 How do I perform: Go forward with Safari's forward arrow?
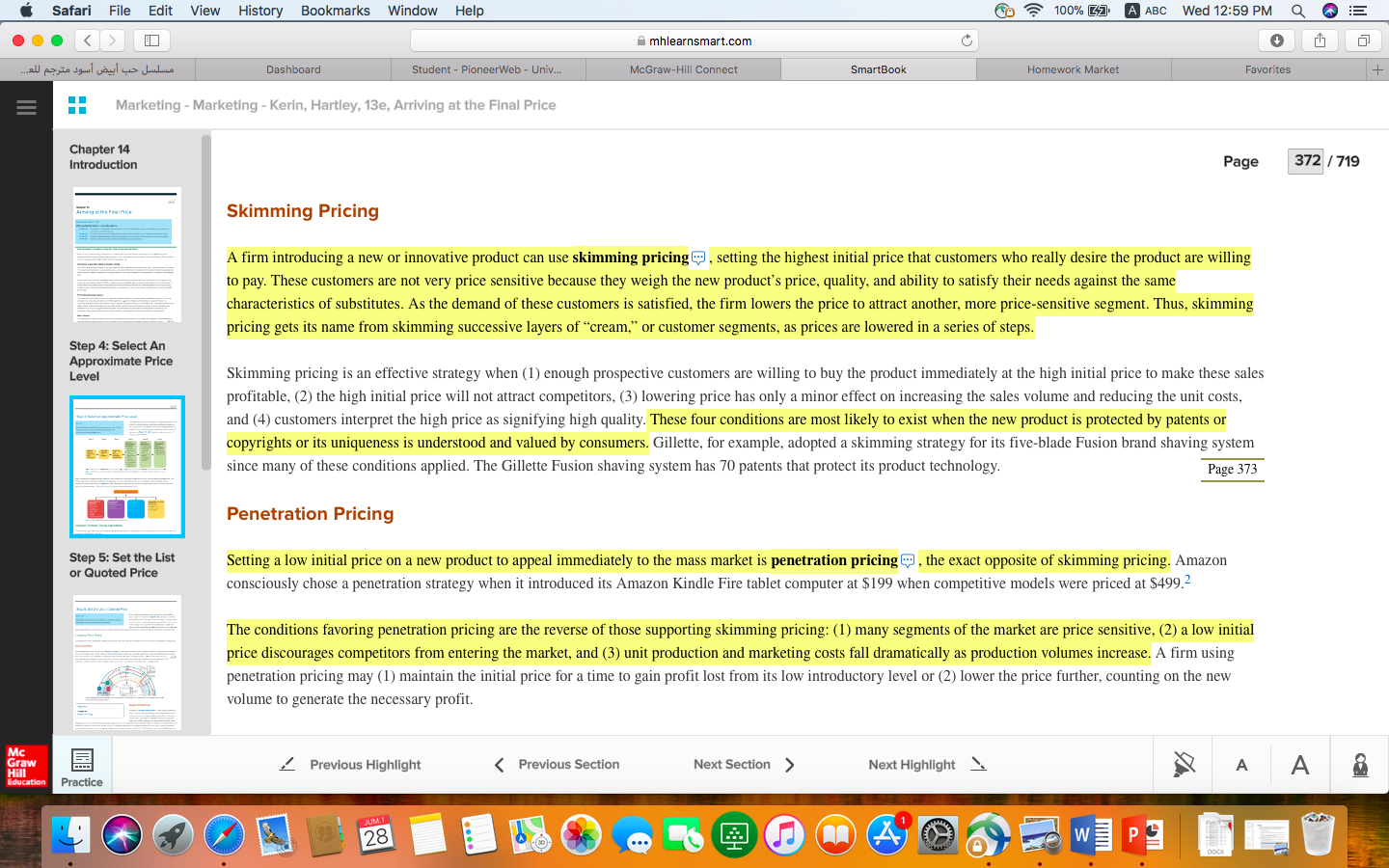pyautogui.click(x=113, y=41)
